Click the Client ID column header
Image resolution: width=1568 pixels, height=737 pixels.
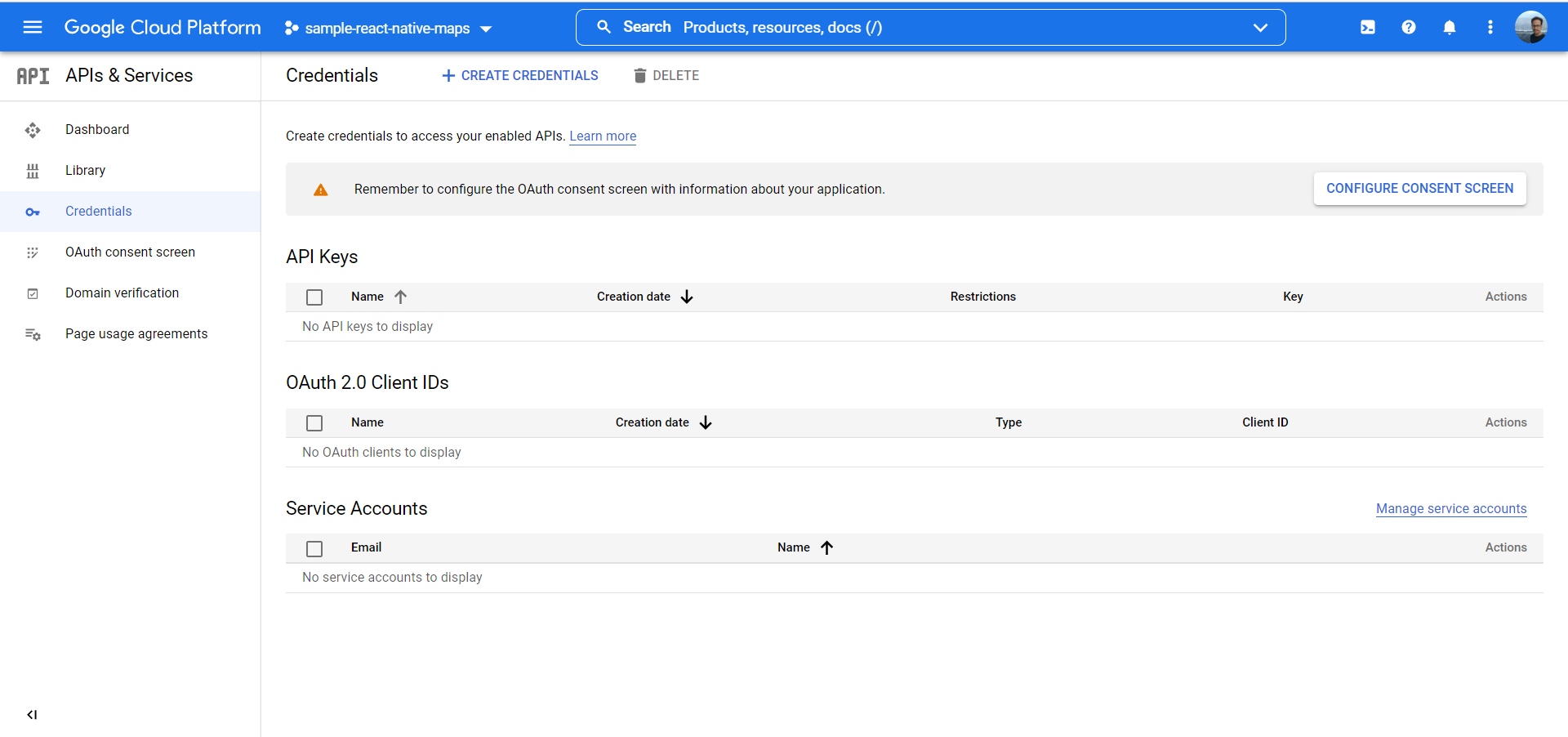pos(1265,422)
